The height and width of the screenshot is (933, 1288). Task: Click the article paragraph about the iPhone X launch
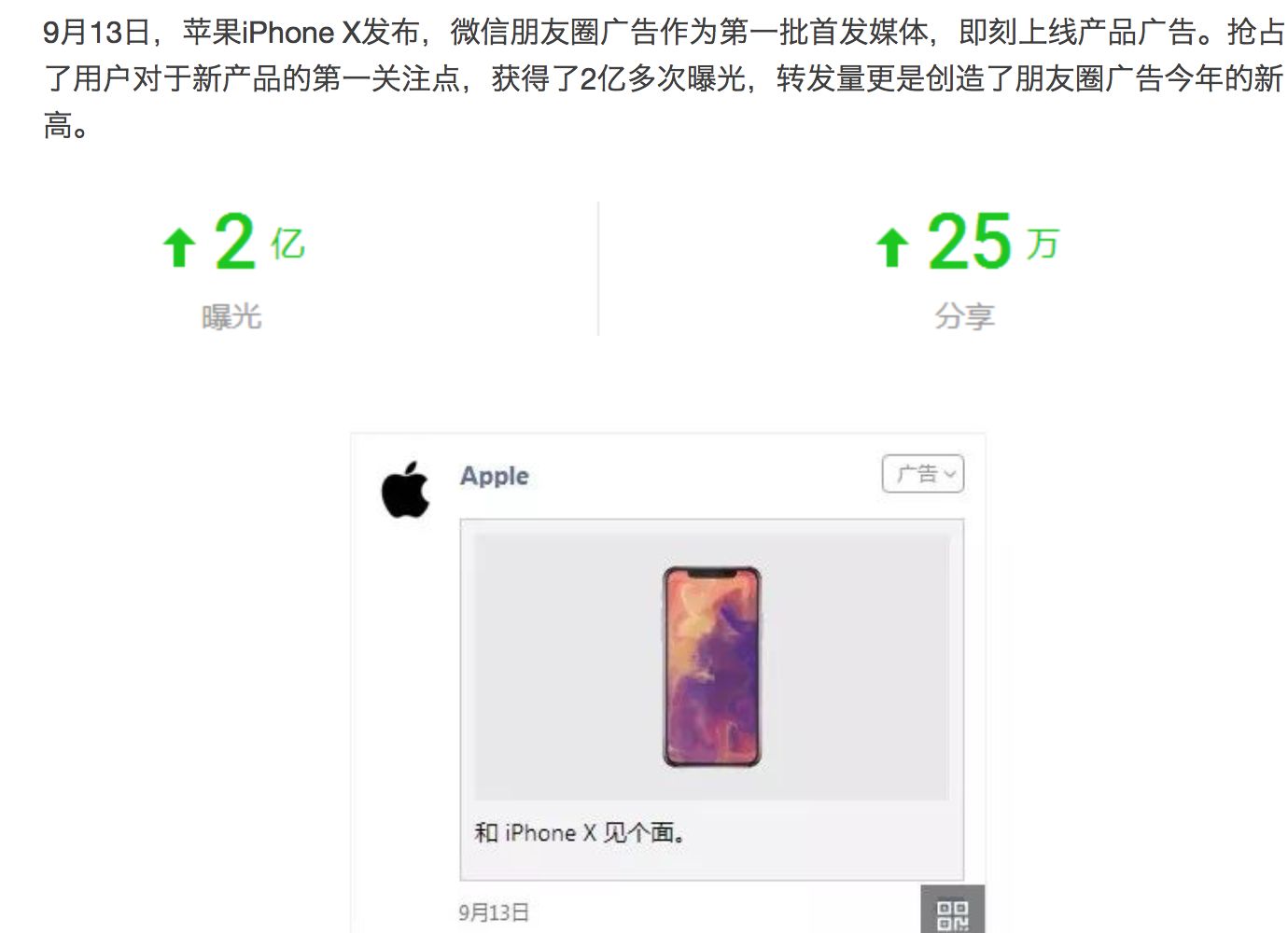pyautogui.click(x=663, y=78)
